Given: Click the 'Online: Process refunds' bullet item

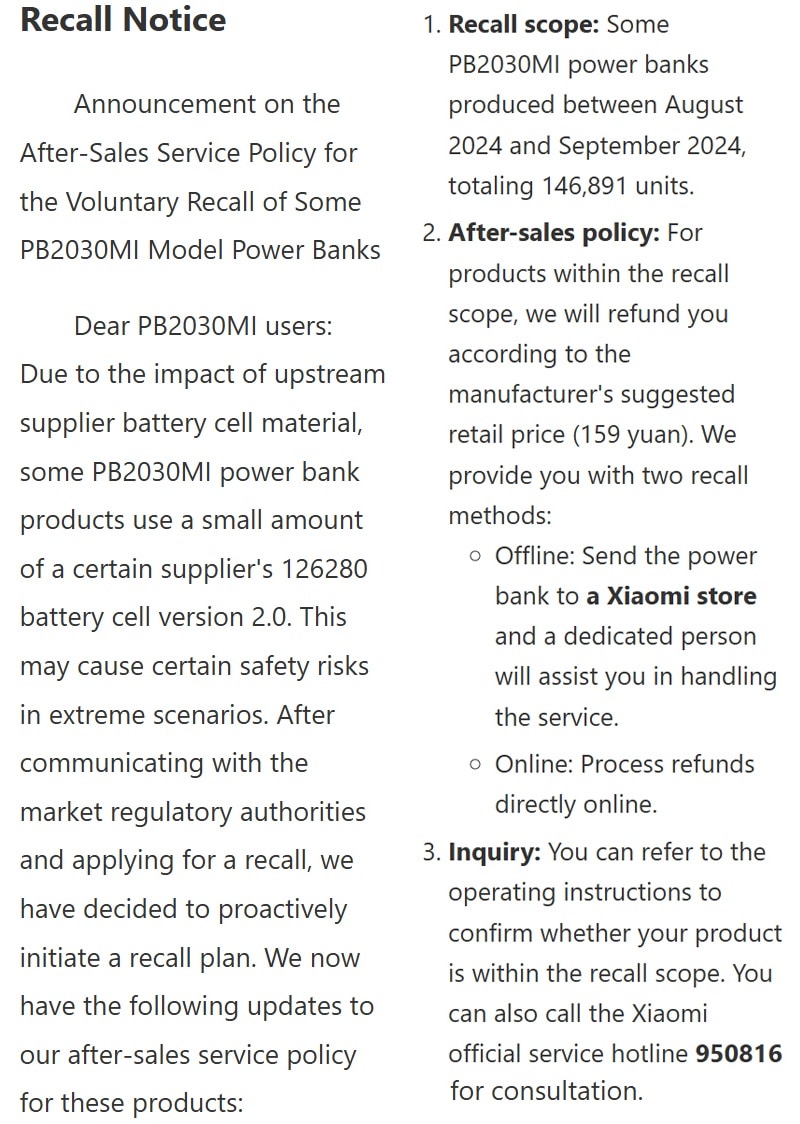Looking at the screenshot, I should coord(624,764).
